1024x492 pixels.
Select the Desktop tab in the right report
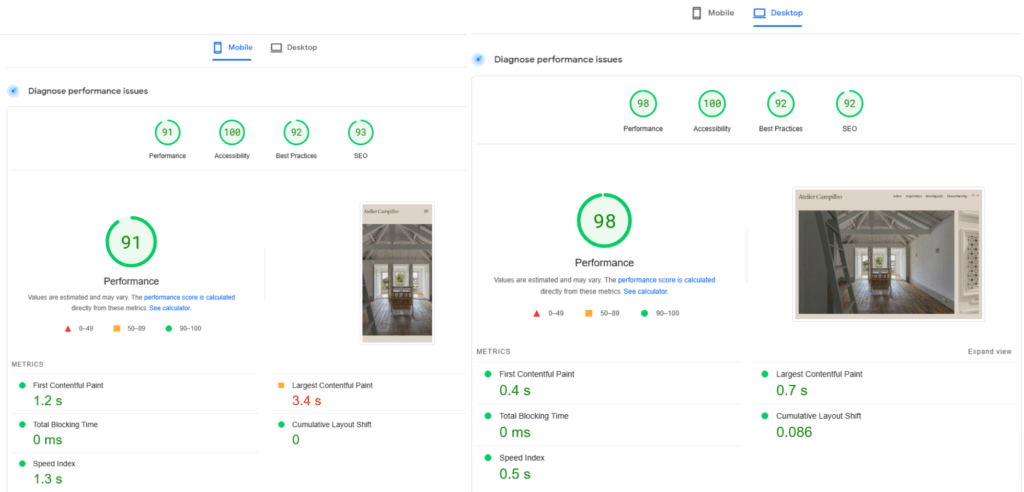click(778, 13)
